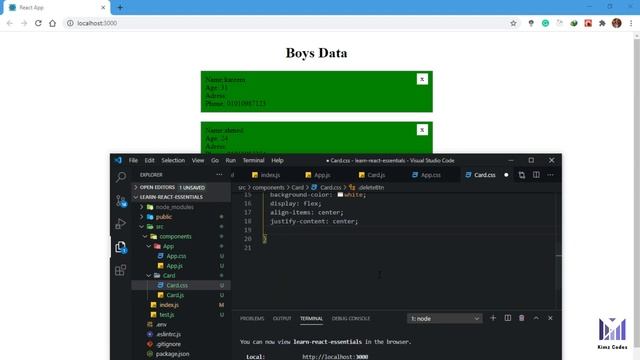
Task: Open the Help menu in VS Code
Action: point(278,160)
